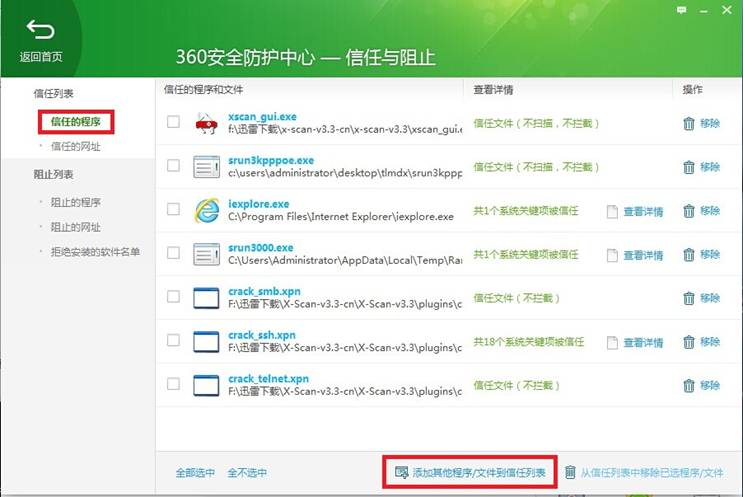Click 信任列表 sidebar heading
Viewport: 743px width, 497px height.
54,93
